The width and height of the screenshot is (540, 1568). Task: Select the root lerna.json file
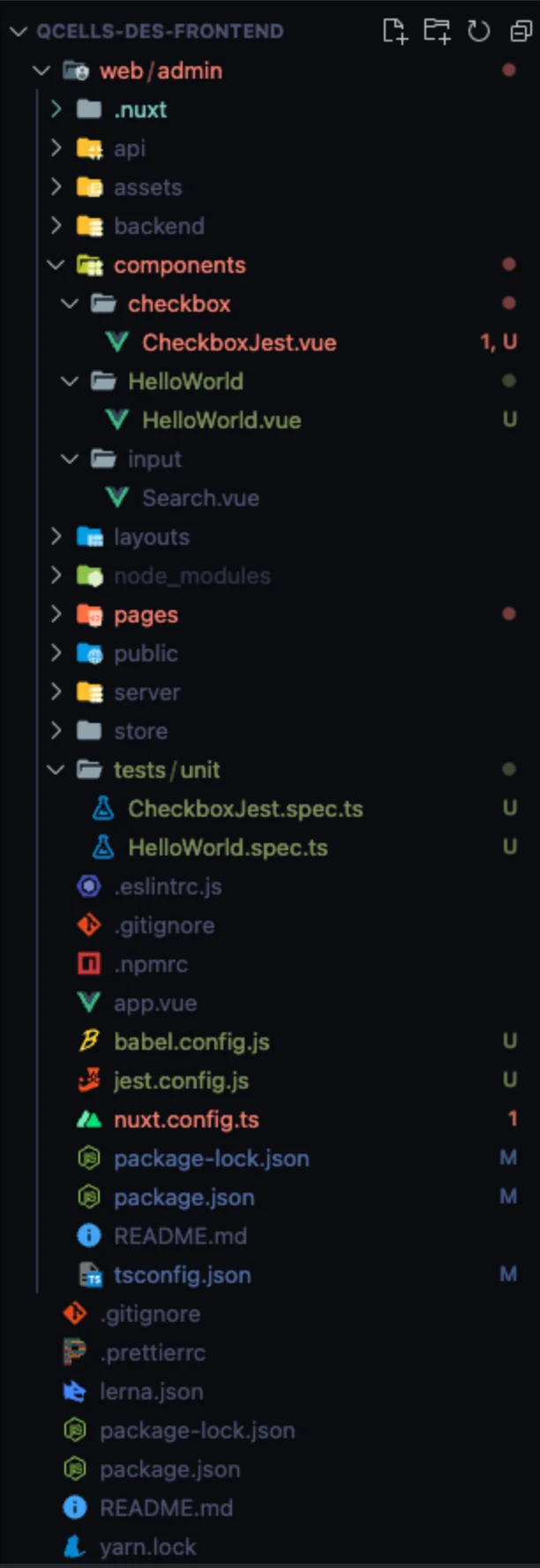coord(151,1391)
